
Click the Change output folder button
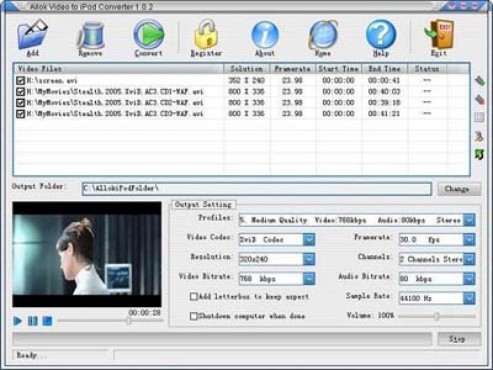tap(459, 189)
